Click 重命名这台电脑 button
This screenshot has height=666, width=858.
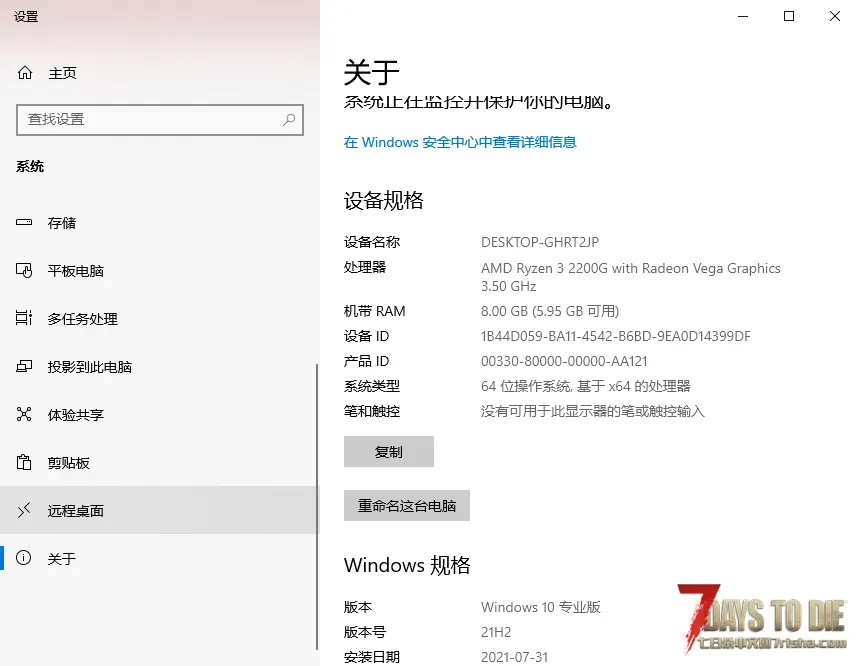(x=407, y=506)
